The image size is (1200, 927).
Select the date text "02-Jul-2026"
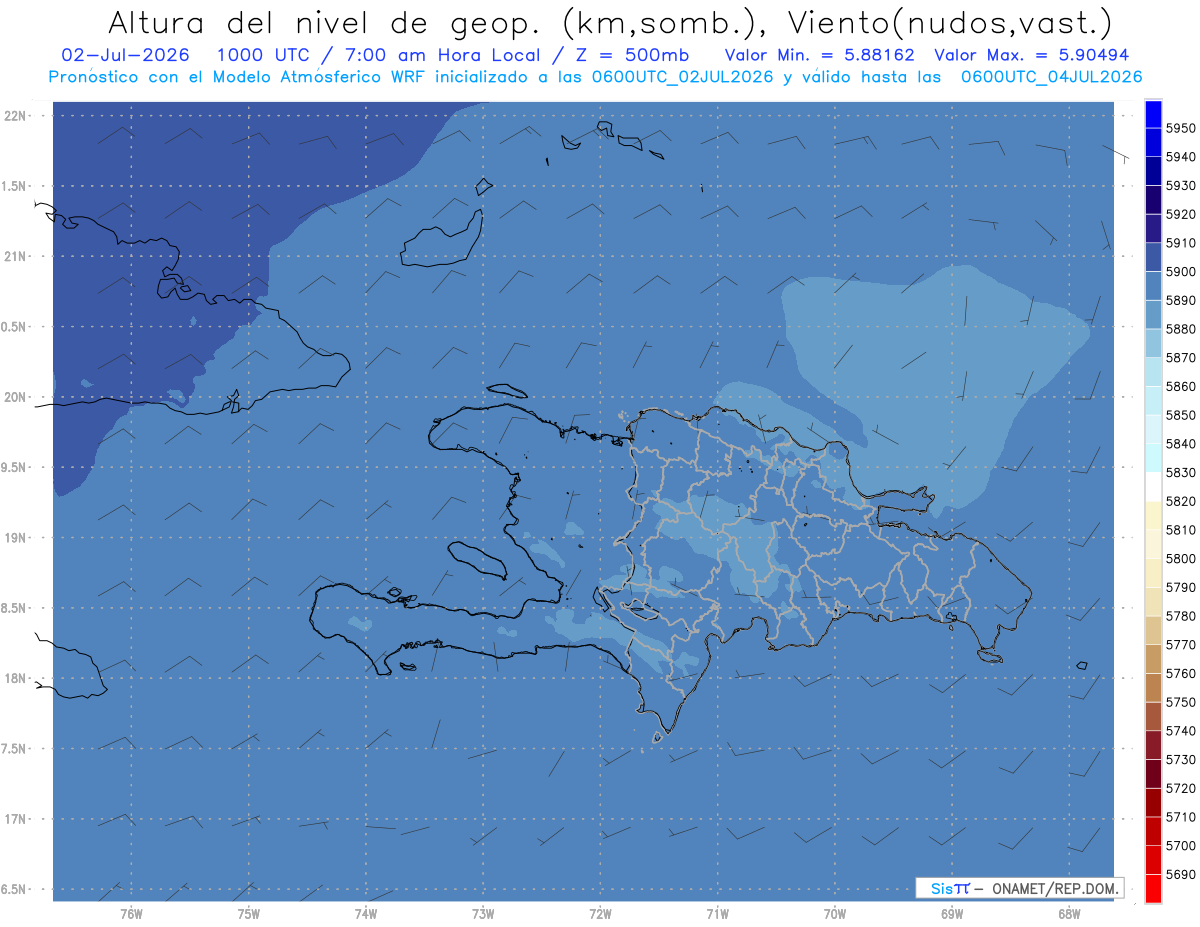(125, 55)
